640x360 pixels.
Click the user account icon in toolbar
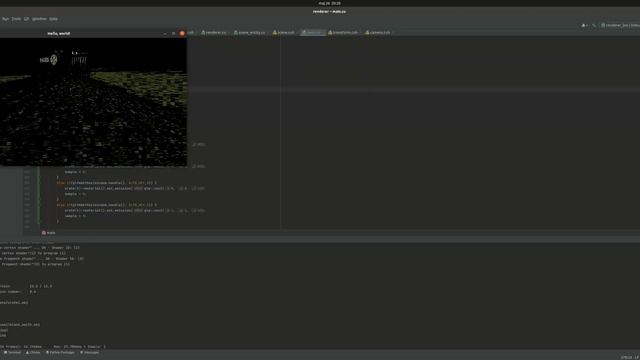(x=584, y=25)
